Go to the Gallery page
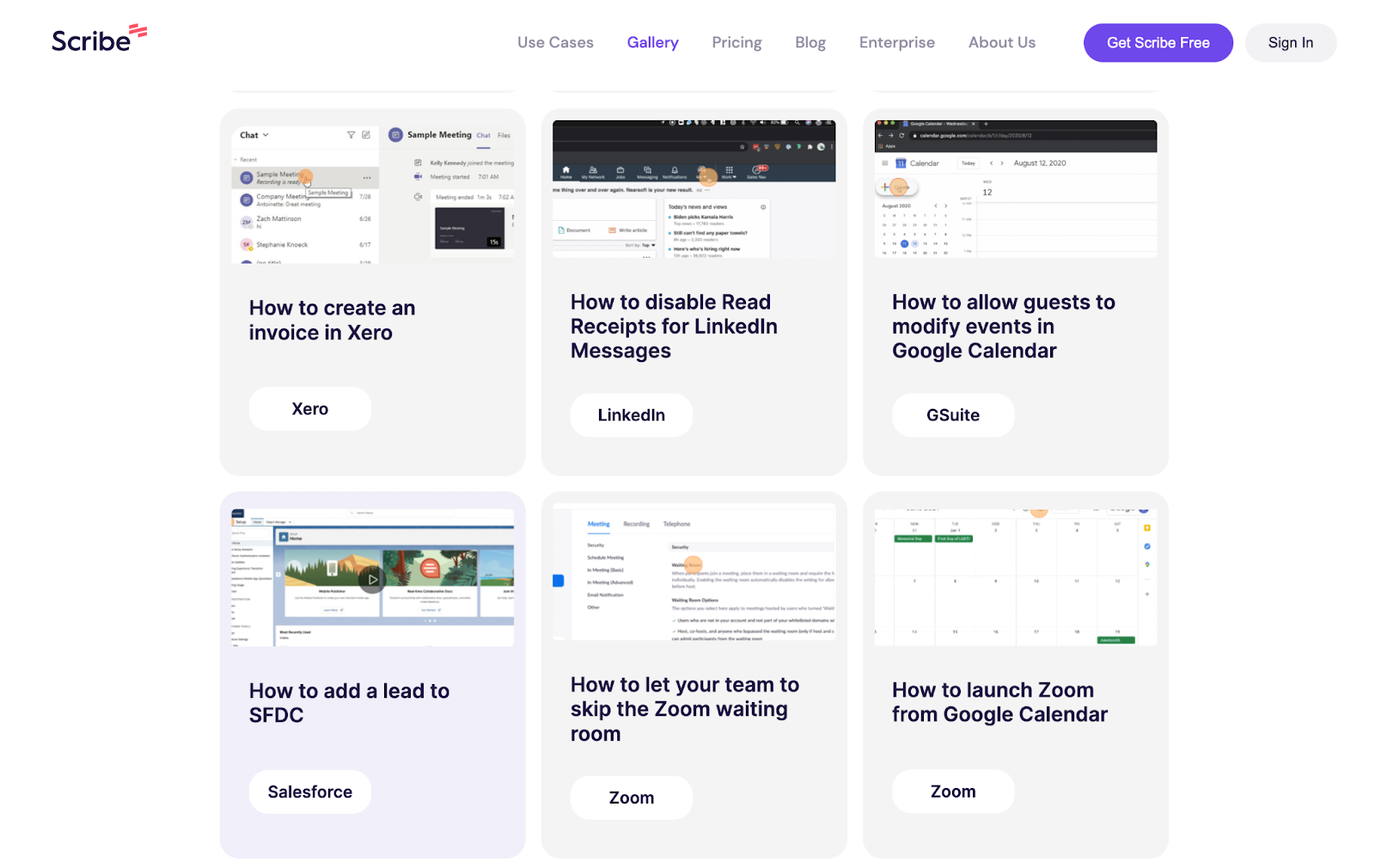1375x868 pixels. coord(652,42)
